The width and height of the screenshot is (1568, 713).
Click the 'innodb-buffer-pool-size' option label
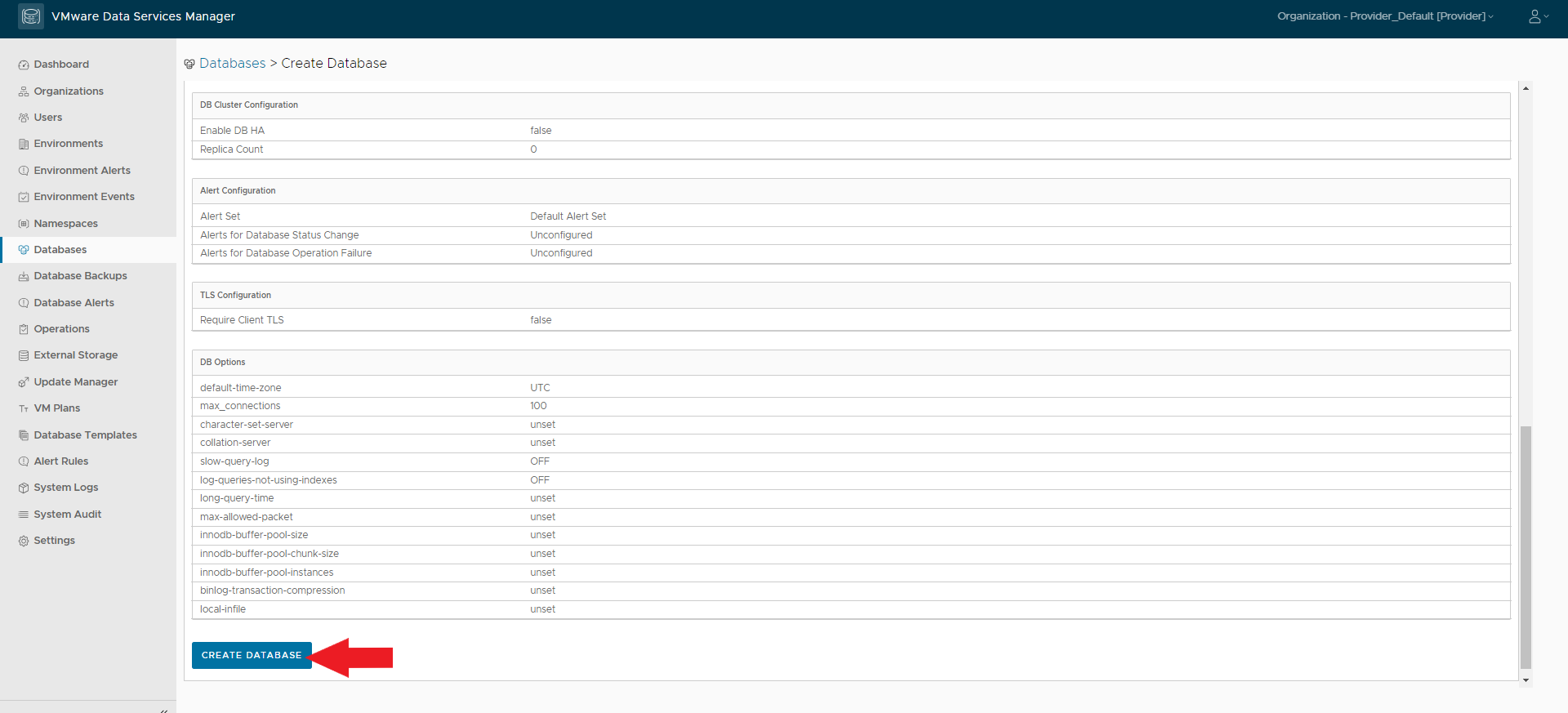pyautogui.click(x=254, y=535)
